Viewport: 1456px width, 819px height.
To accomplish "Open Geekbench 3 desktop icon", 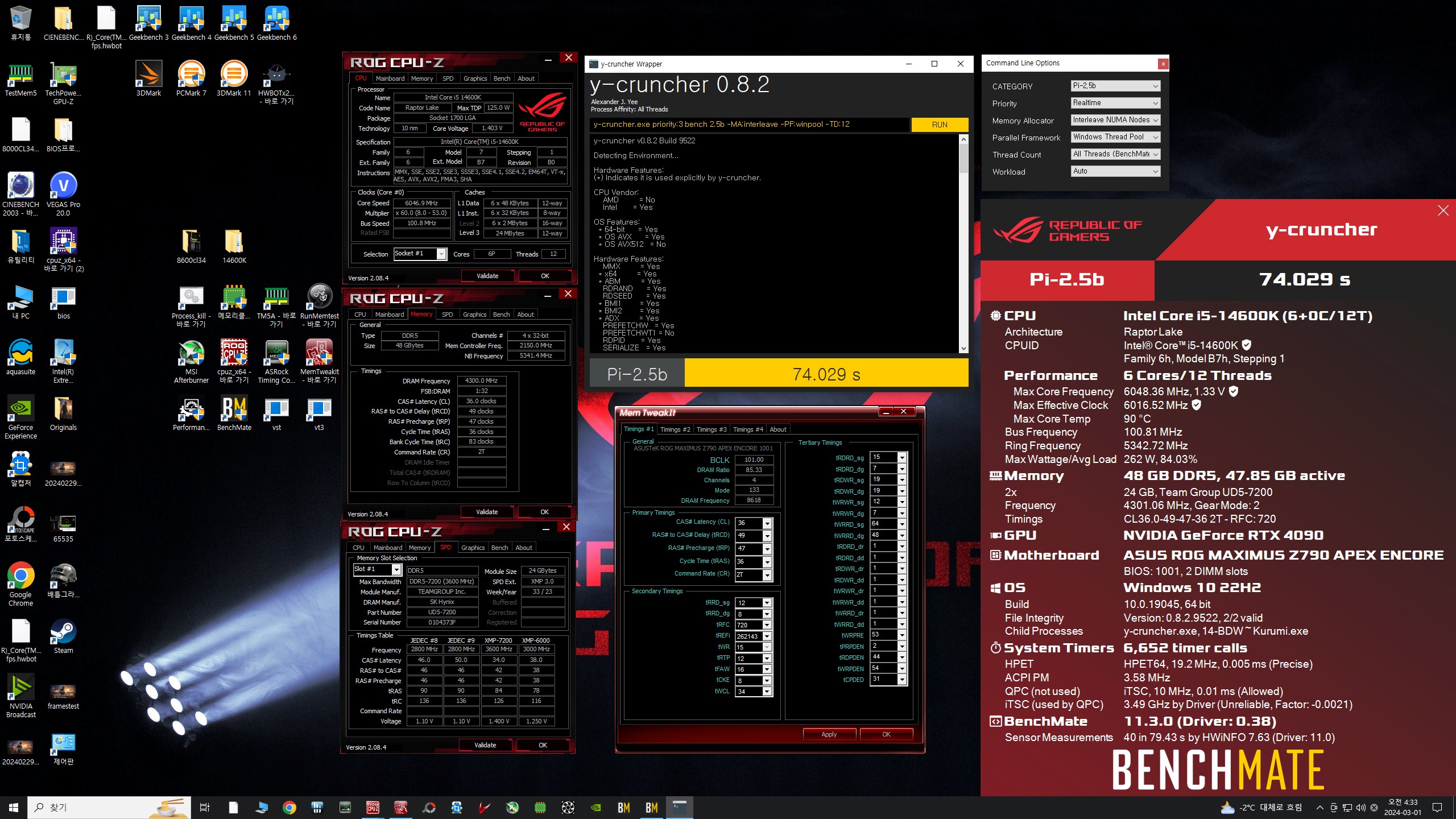I will (148, 24).
